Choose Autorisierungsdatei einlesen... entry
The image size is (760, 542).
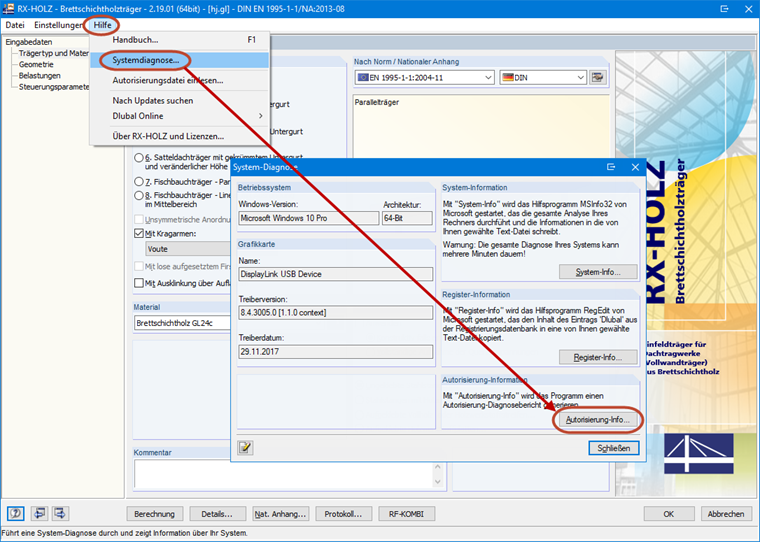pyautogui.click(x=179, y=80)
